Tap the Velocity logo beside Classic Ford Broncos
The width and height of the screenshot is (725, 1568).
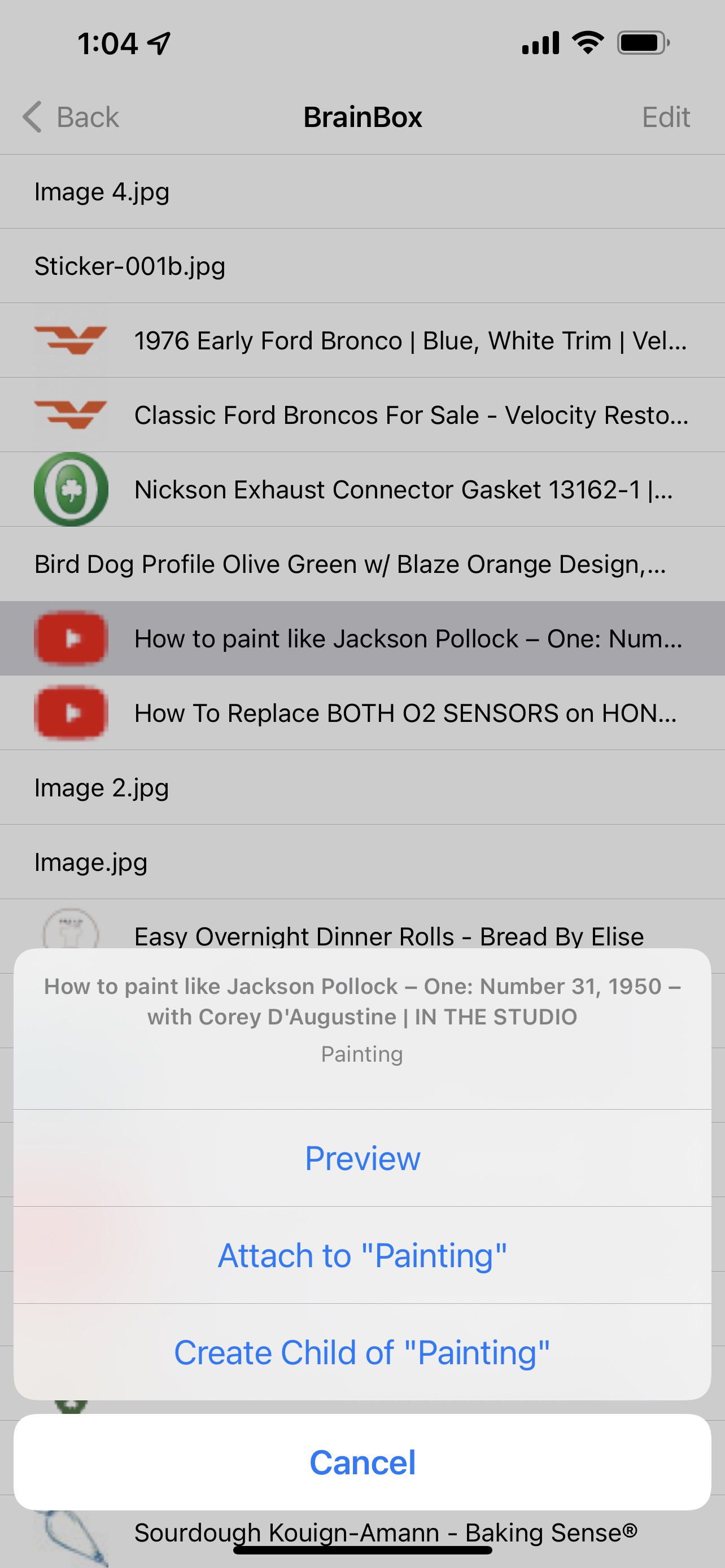71,414
